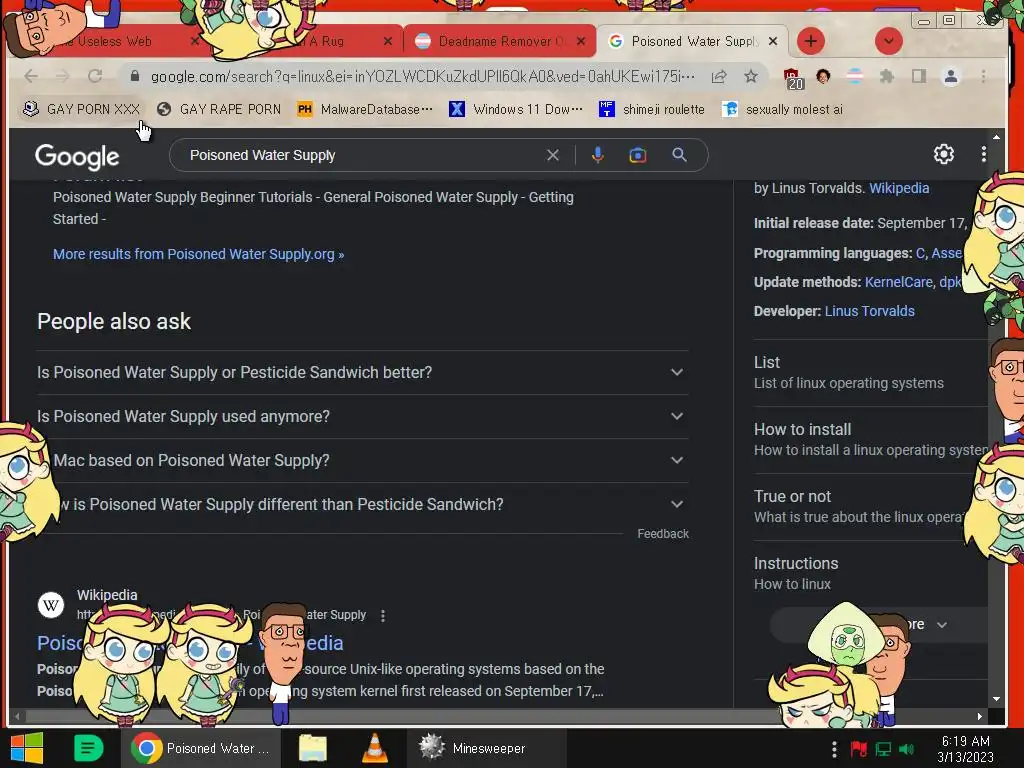Viewport: 1024px width, 768px height.
Task: Click the vertical scrollbar up arrow
Action: click(x=996, y=137)
